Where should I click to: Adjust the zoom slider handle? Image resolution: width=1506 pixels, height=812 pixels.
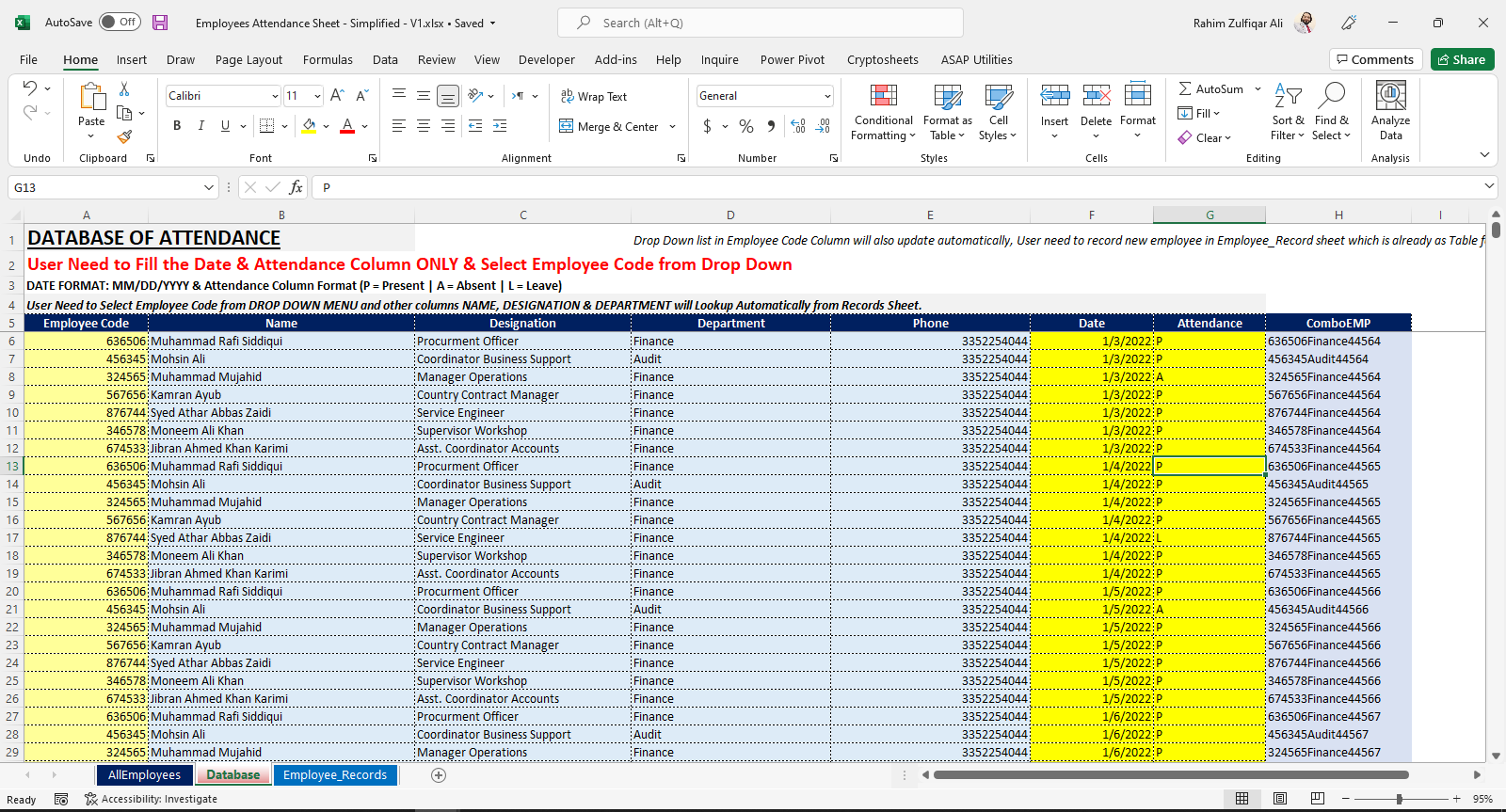[1400, 799]
